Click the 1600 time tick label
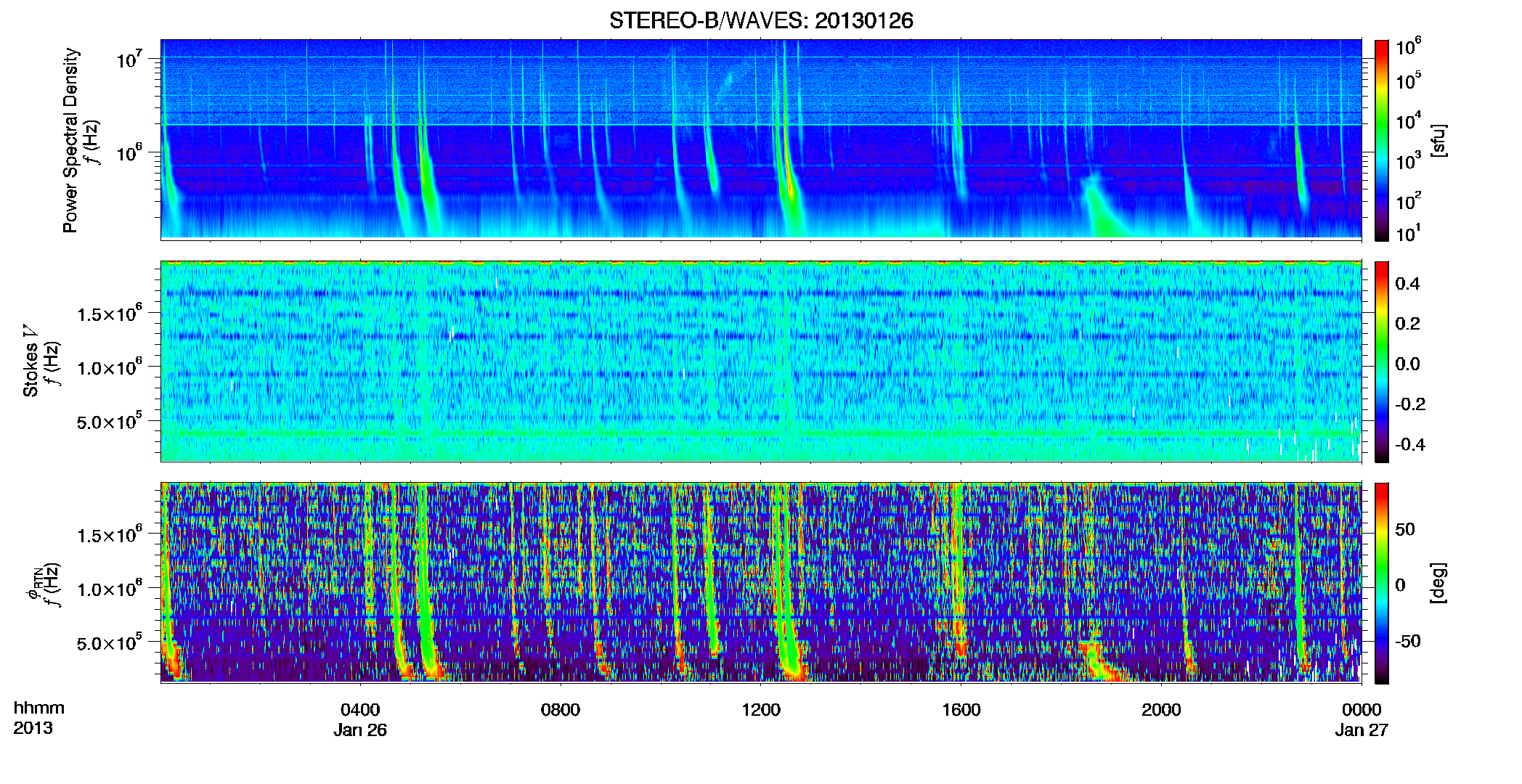 pos(961,709)
